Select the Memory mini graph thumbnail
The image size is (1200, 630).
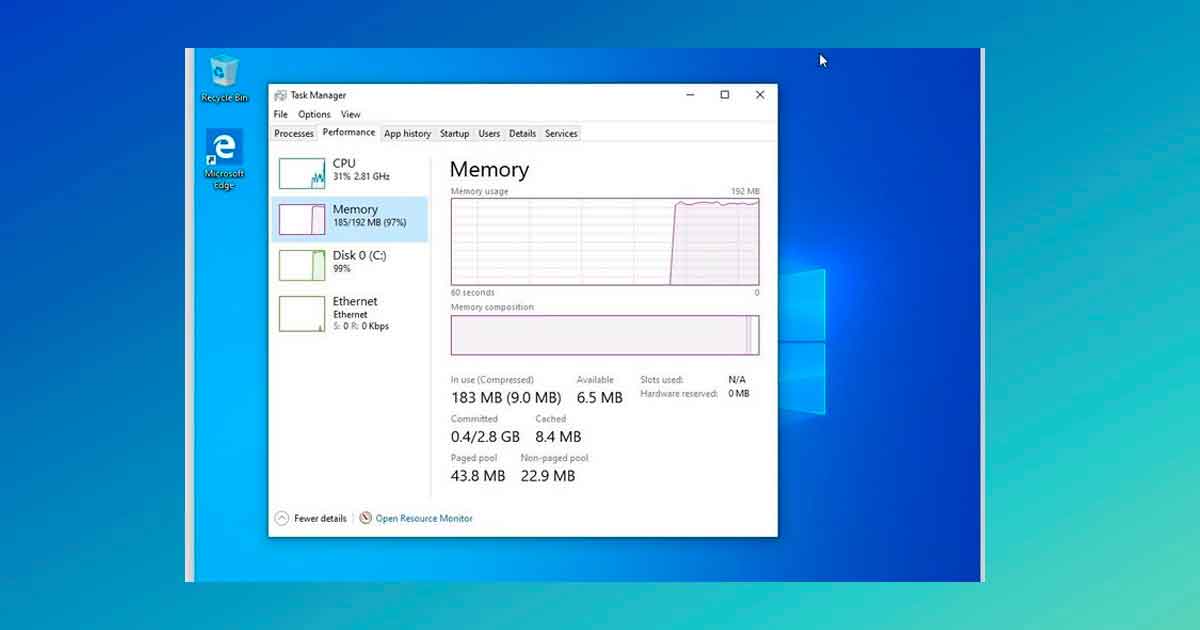click(302, 219)
